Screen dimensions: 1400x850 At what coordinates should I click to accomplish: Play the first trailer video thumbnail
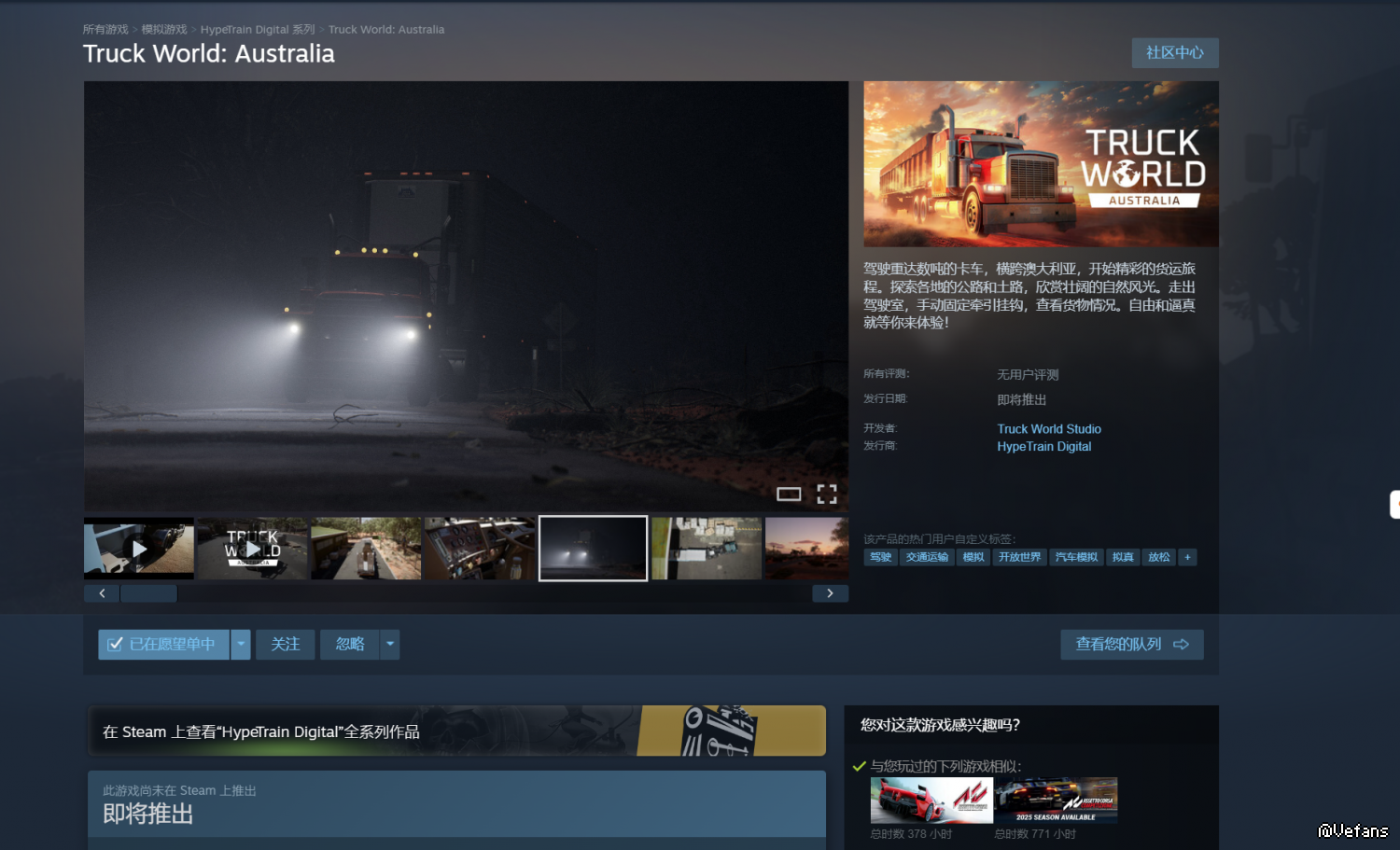[x=139, y=549]
